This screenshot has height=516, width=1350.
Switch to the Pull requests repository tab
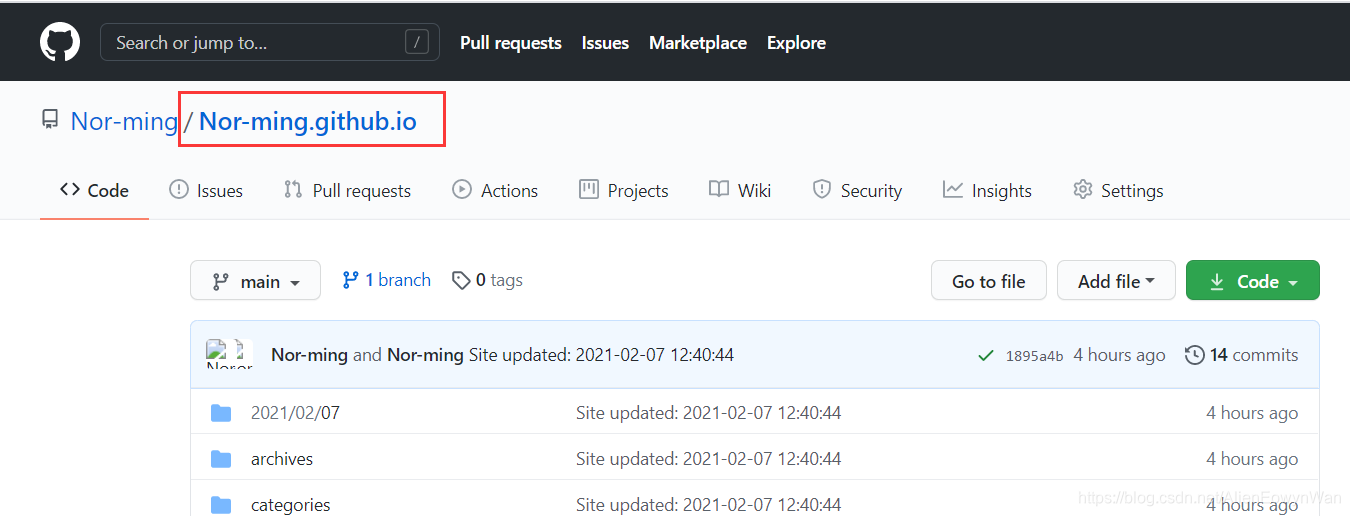[347, 190]
